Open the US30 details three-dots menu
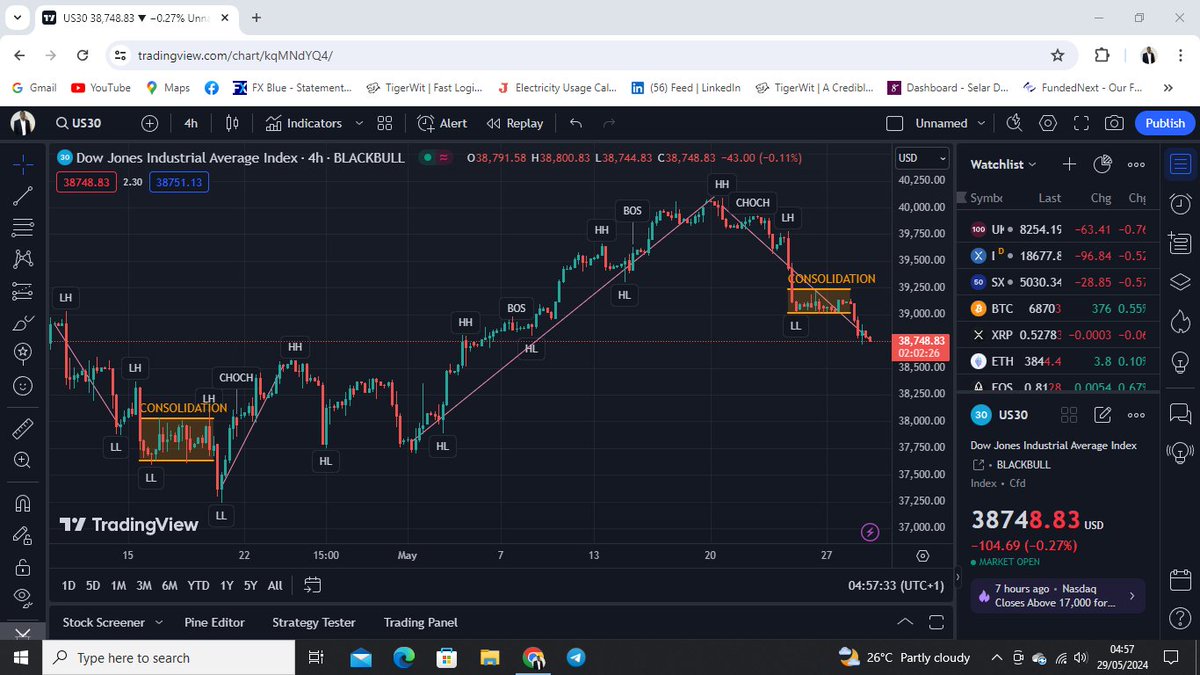The width and height of the screenshot is (1200, 675). click(1136, 415)
